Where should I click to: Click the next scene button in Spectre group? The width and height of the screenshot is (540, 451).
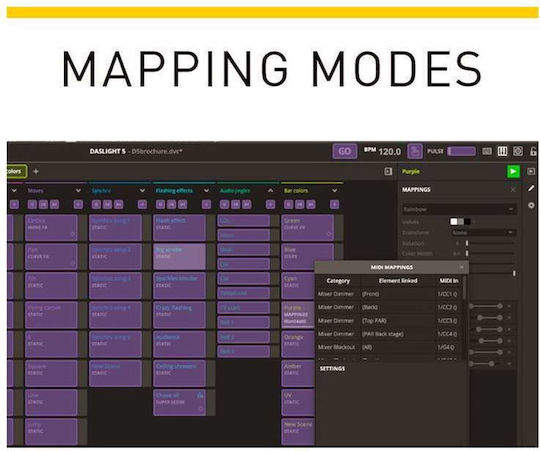click(x=118, y=204)
